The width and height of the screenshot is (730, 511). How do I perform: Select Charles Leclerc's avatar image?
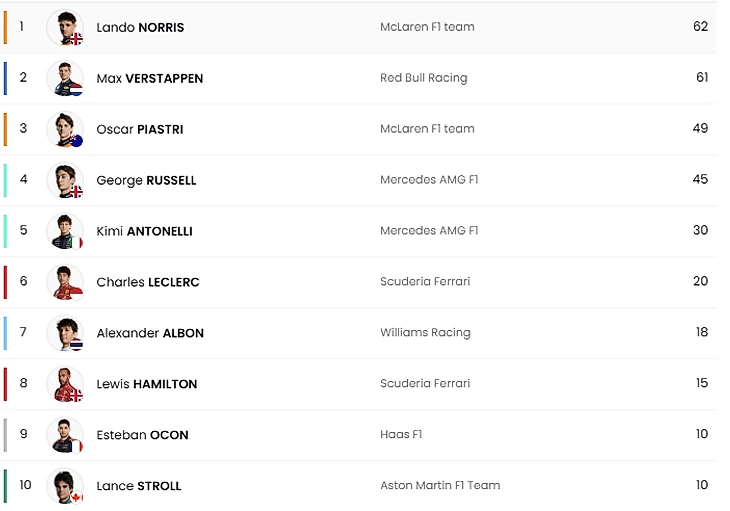click(x=65, y=282)
